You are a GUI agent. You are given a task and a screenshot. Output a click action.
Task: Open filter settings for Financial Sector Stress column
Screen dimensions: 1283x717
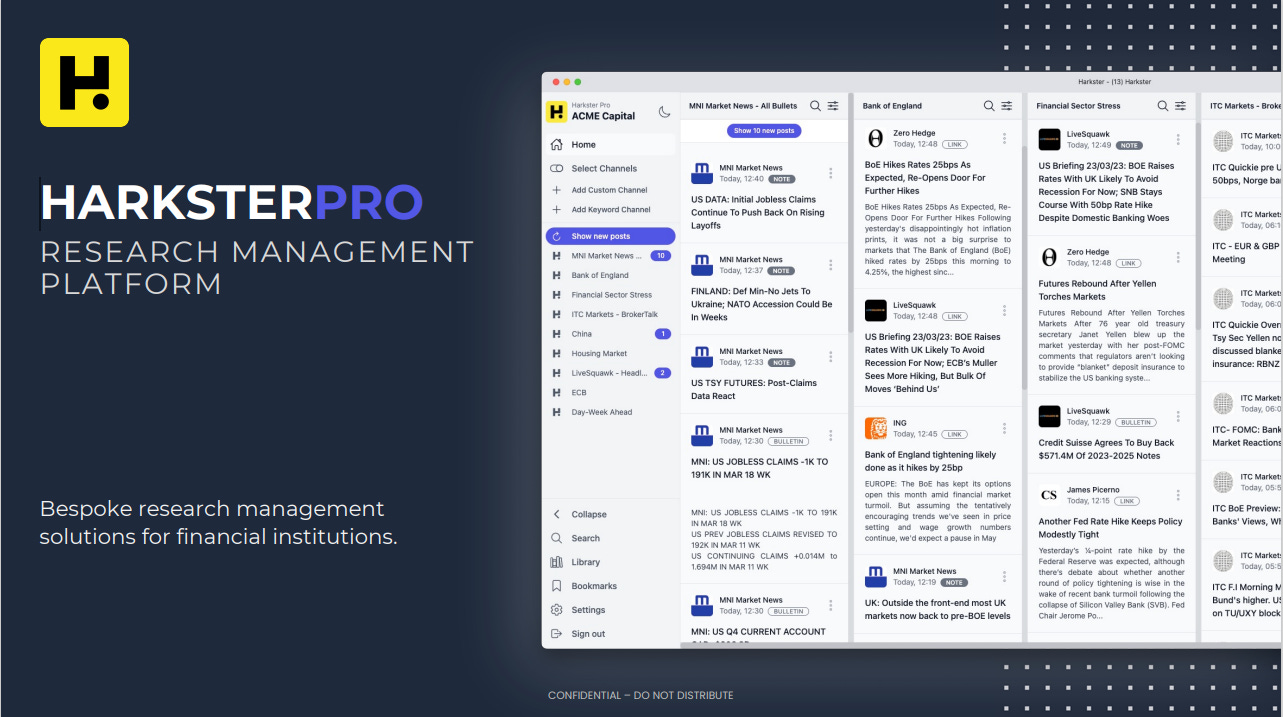coord(1181,106)
